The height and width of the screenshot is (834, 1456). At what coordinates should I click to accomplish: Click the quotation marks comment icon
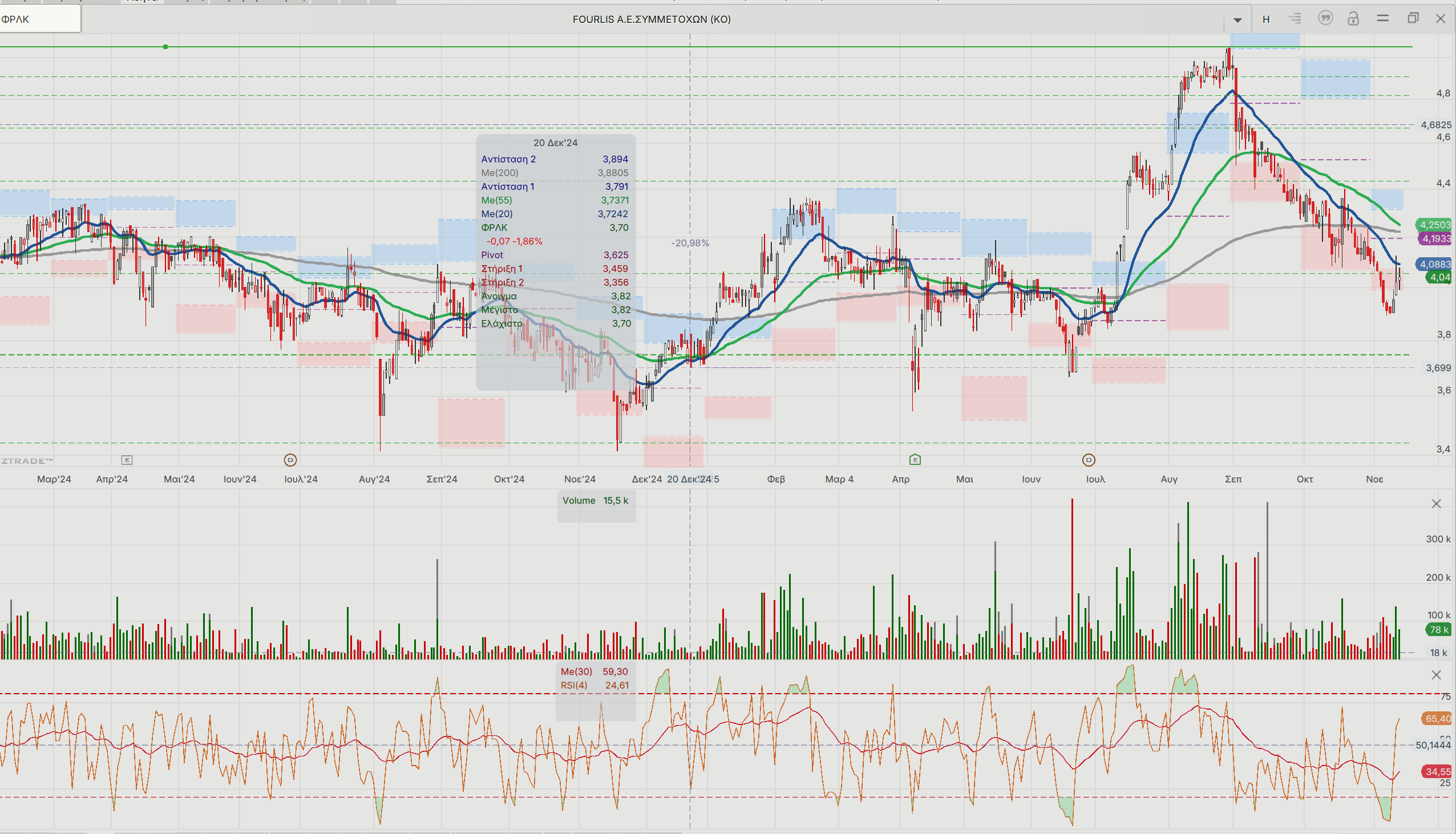point(1325,18)
